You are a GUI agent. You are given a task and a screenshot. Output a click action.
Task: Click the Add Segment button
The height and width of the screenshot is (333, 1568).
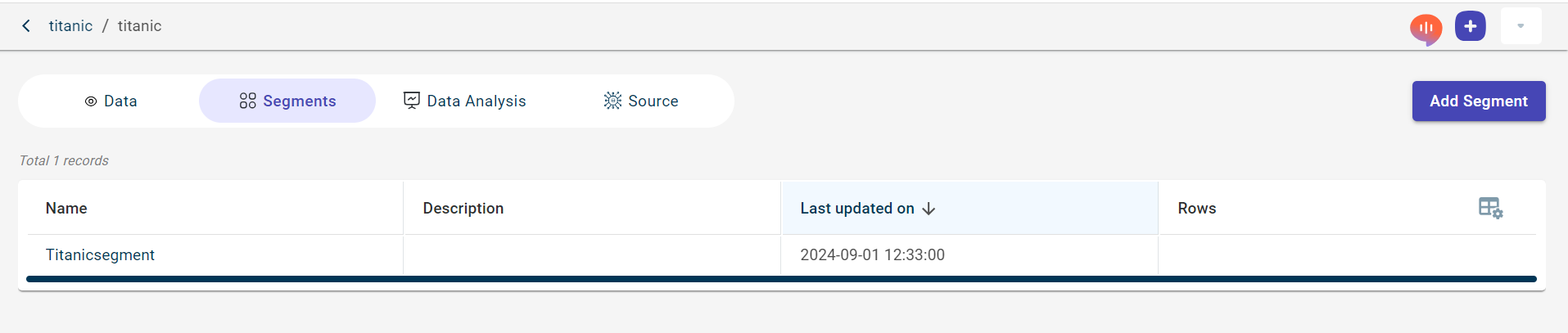1478,101
